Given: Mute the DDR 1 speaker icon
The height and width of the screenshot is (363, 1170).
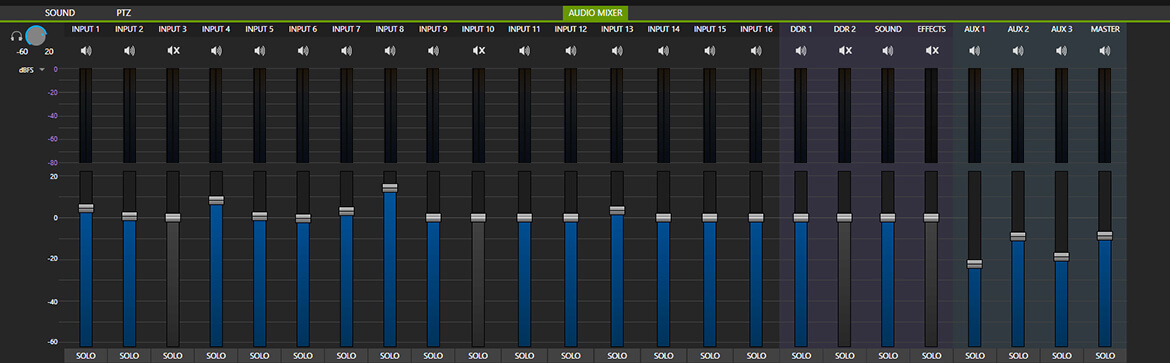Looking at the screenshot, I should [801, 51].
